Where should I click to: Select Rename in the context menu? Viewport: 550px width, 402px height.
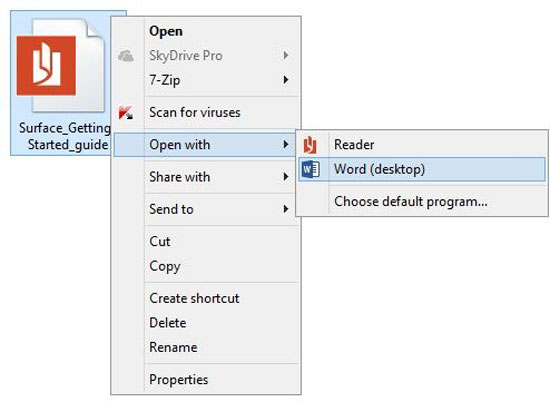click(173, 347)
